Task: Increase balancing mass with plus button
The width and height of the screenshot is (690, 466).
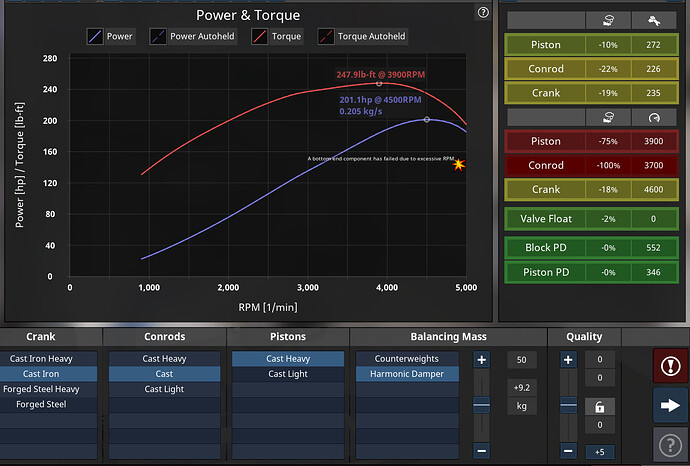Action: coord(481,359)
